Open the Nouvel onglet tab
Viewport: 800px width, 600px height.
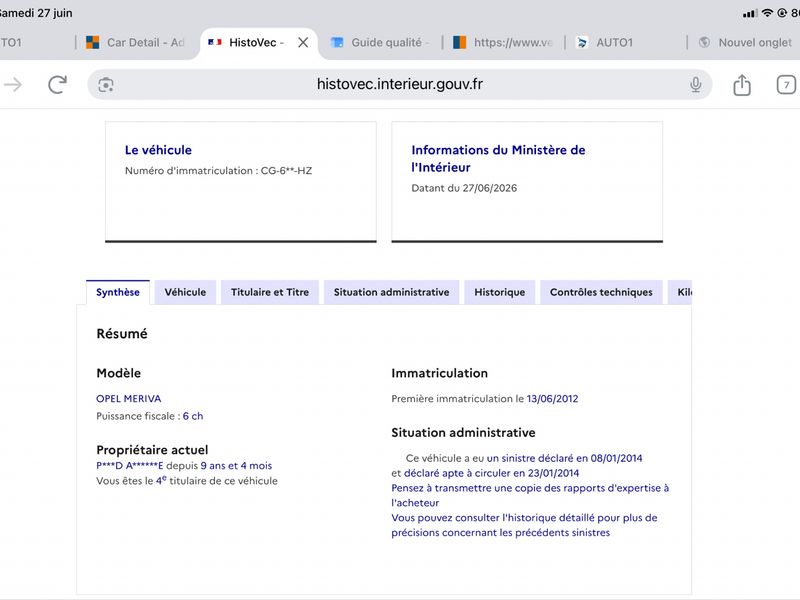745,42
